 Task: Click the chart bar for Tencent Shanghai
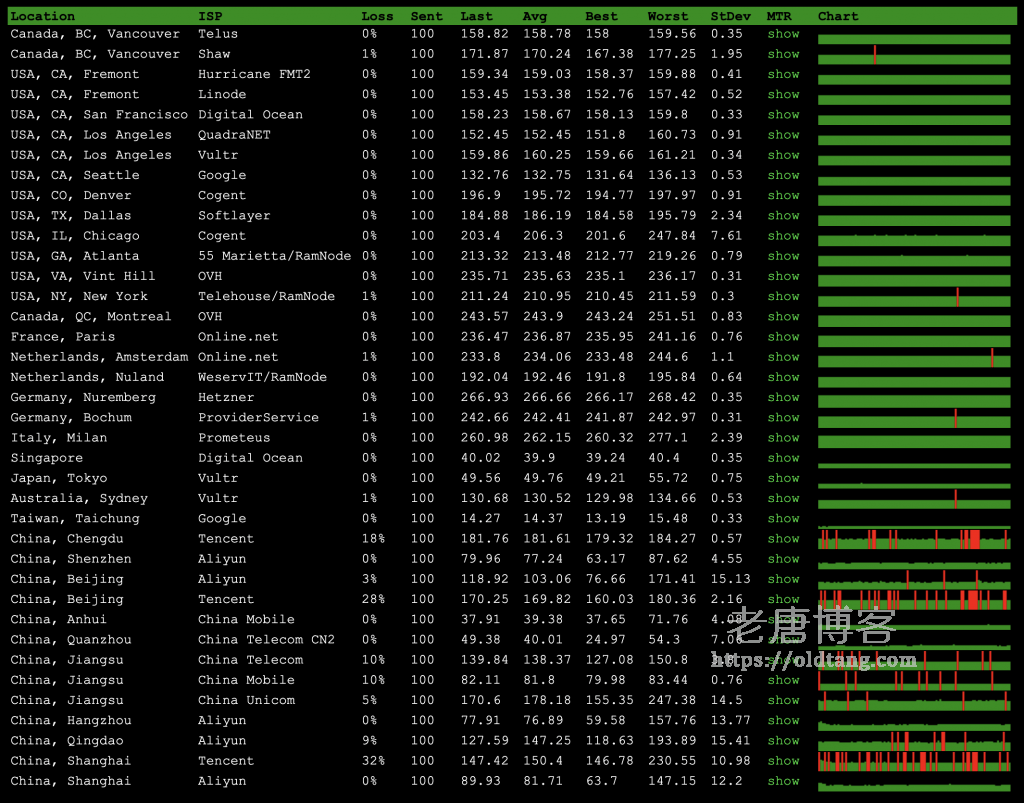[x=913, y=762]
